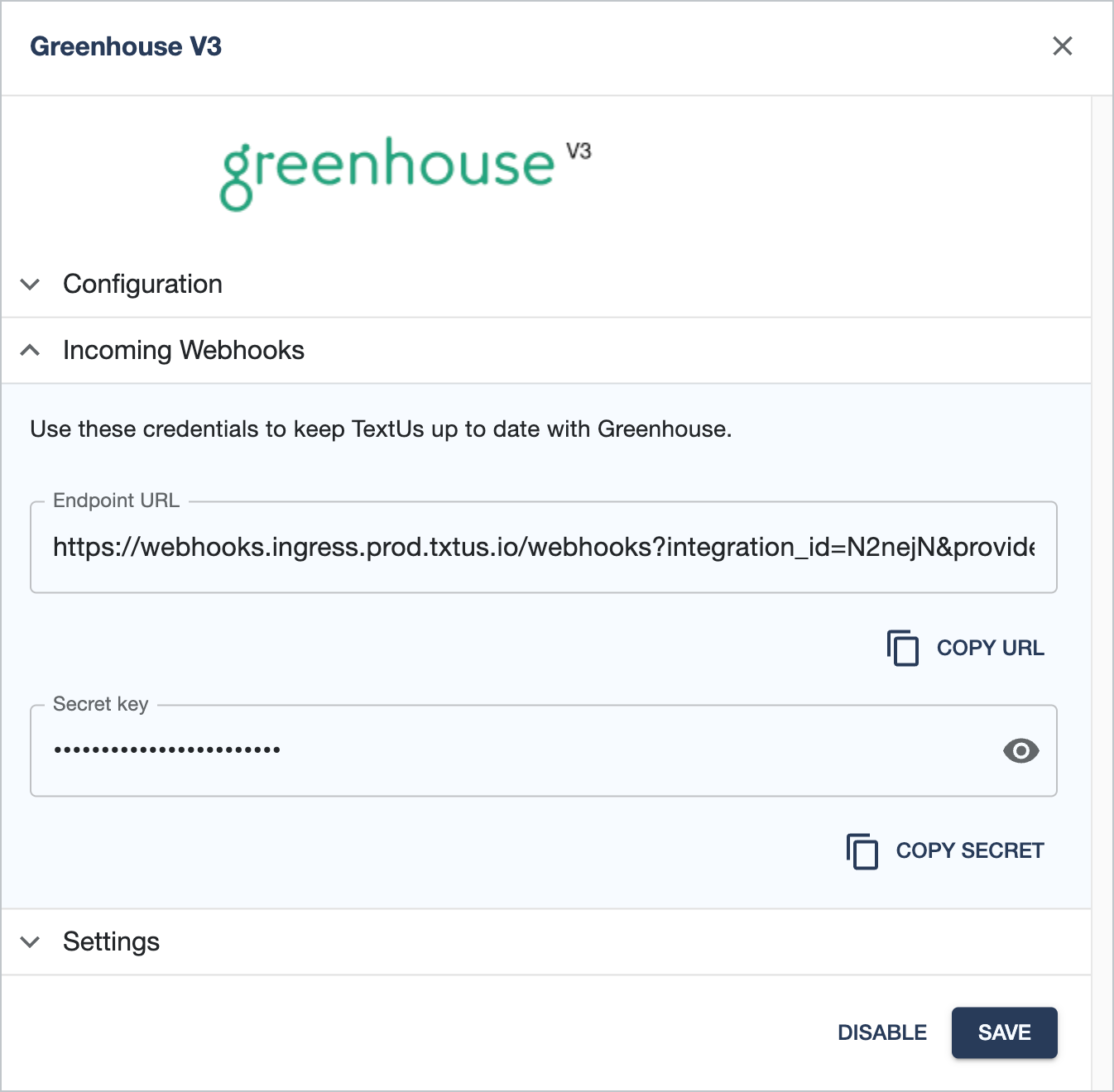The image size is (1114, 1092).
Task: Click the Endpoint URL field
Action: (544, 547)
